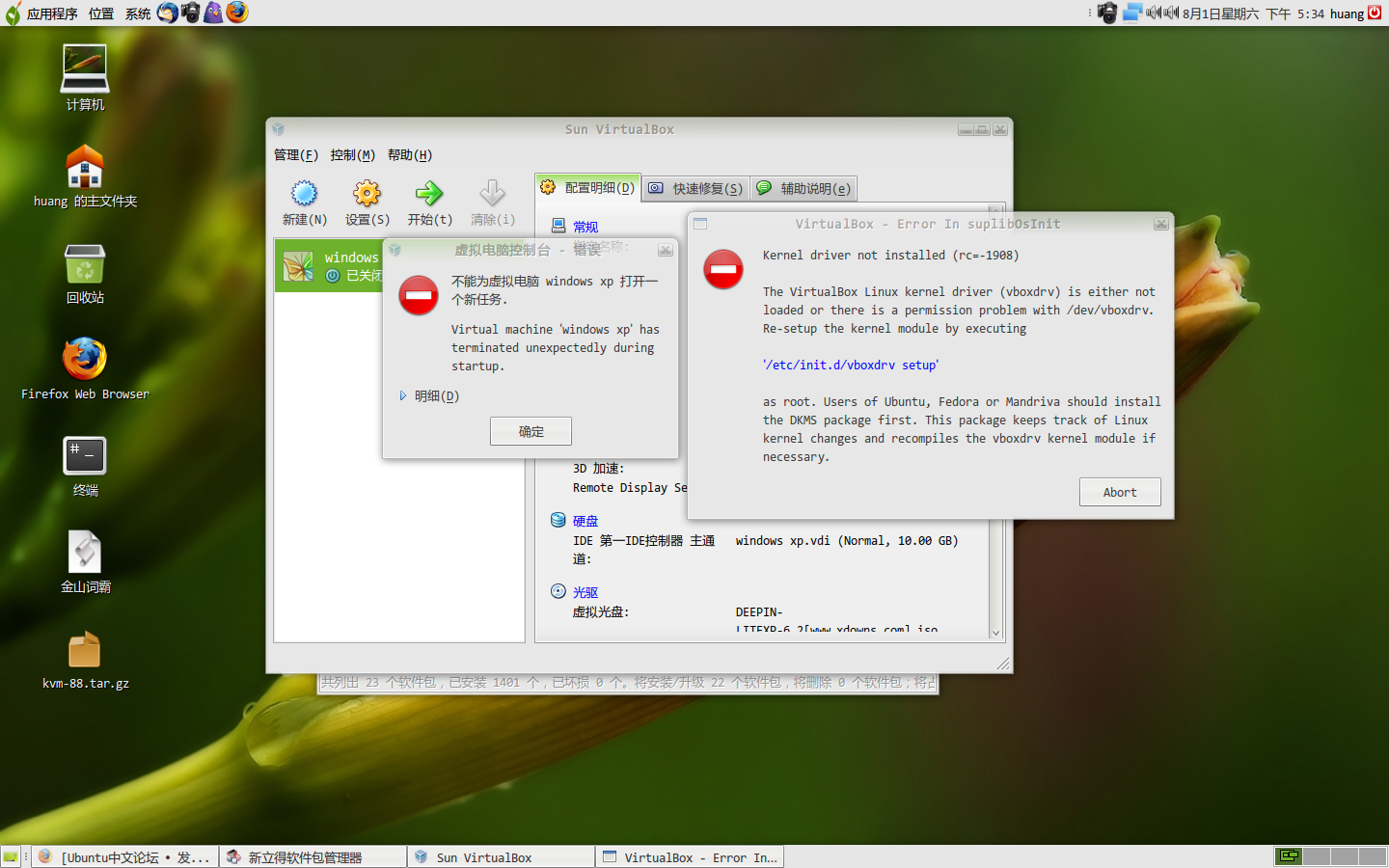Switch to the Details (配置明细) tab

(x=587, y=188)
